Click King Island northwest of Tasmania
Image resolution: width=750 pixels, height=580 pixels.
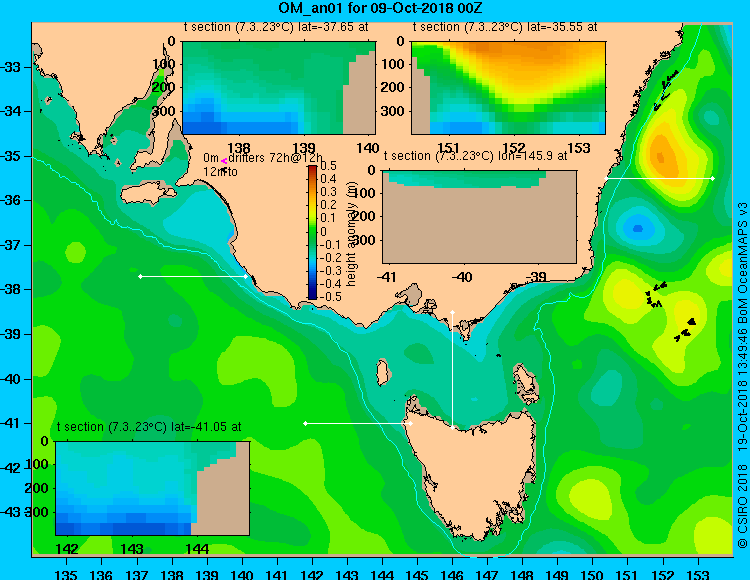tap(382, 372)
